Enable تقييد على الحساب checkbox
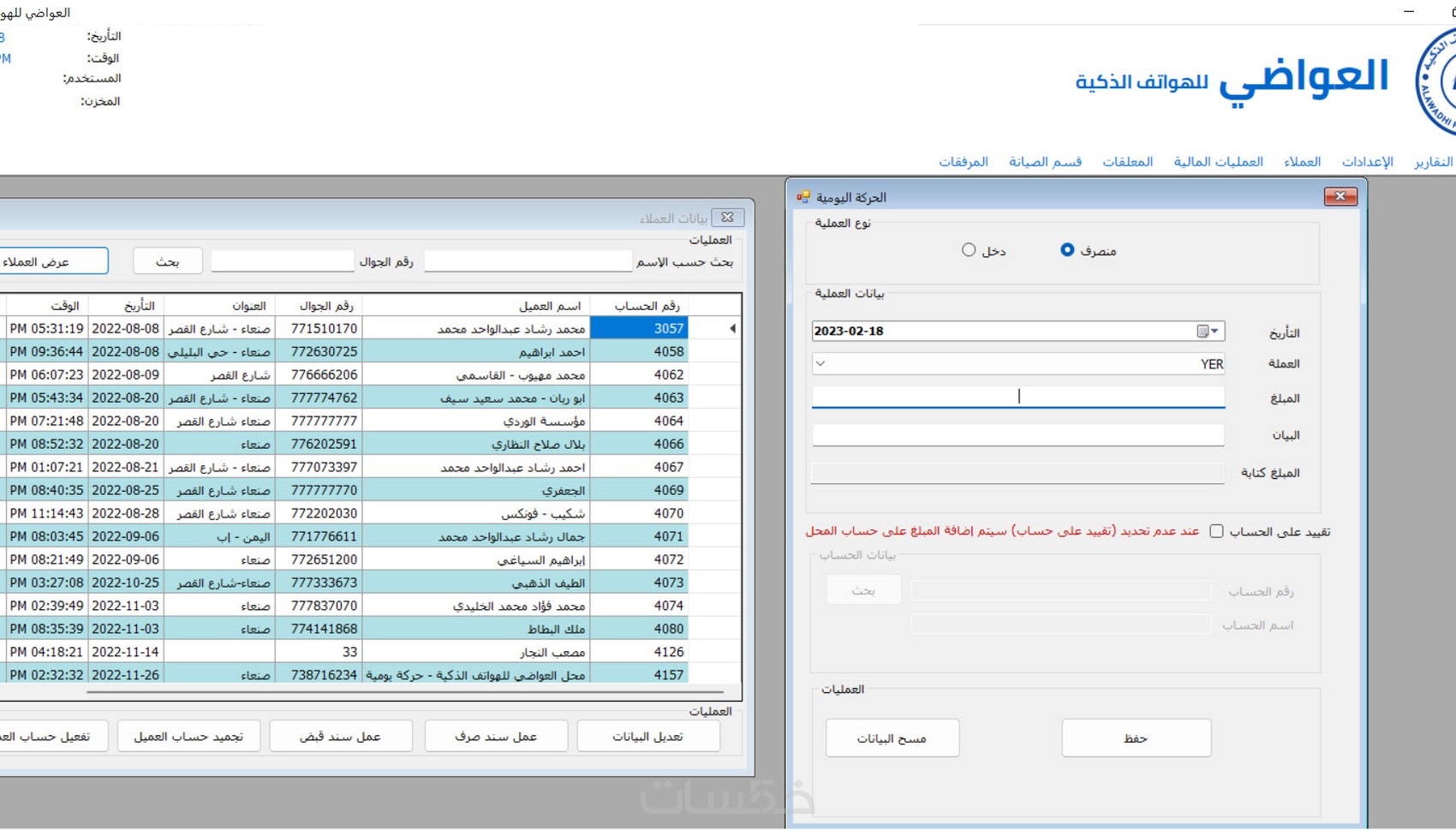Viewport: 1456px width, 831px height. click(x=1216, y=531)
